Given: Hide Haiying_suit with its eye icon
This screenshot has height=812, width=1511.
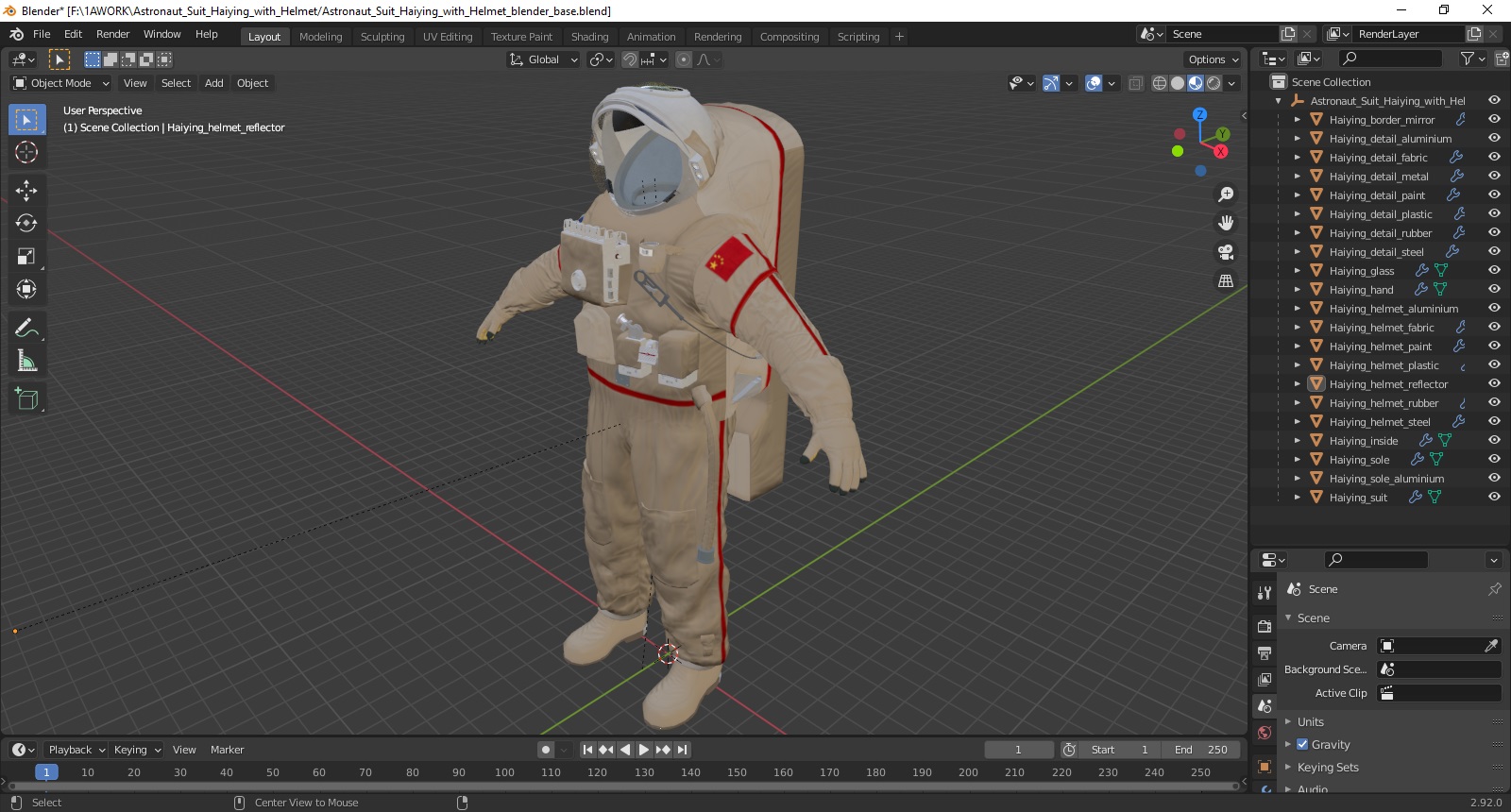Looking at the screenshot, I should 1494,497.
